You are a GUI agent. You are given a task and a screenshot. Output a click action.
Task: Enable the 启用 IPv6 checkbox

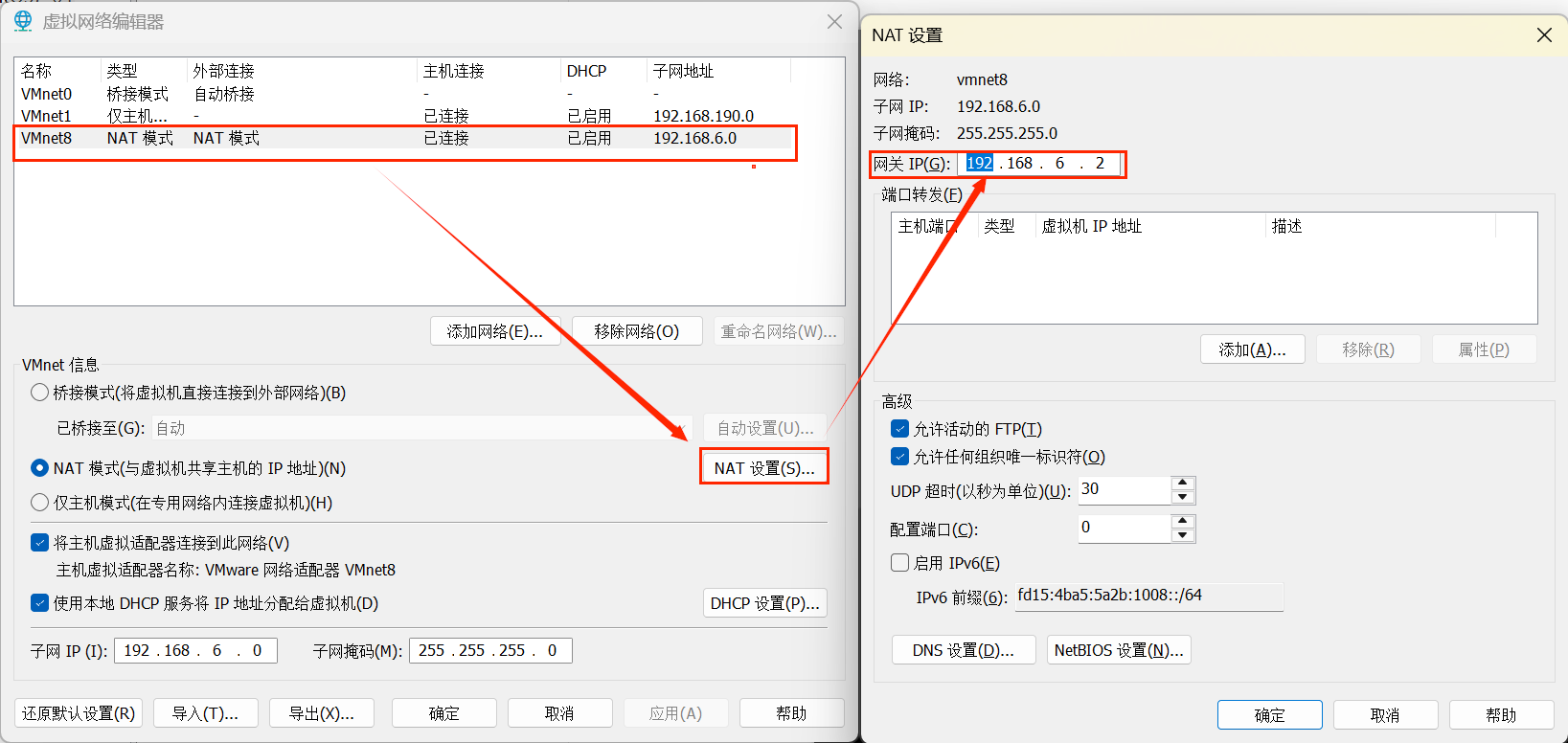pyautogui.click(x=899, y=563)
